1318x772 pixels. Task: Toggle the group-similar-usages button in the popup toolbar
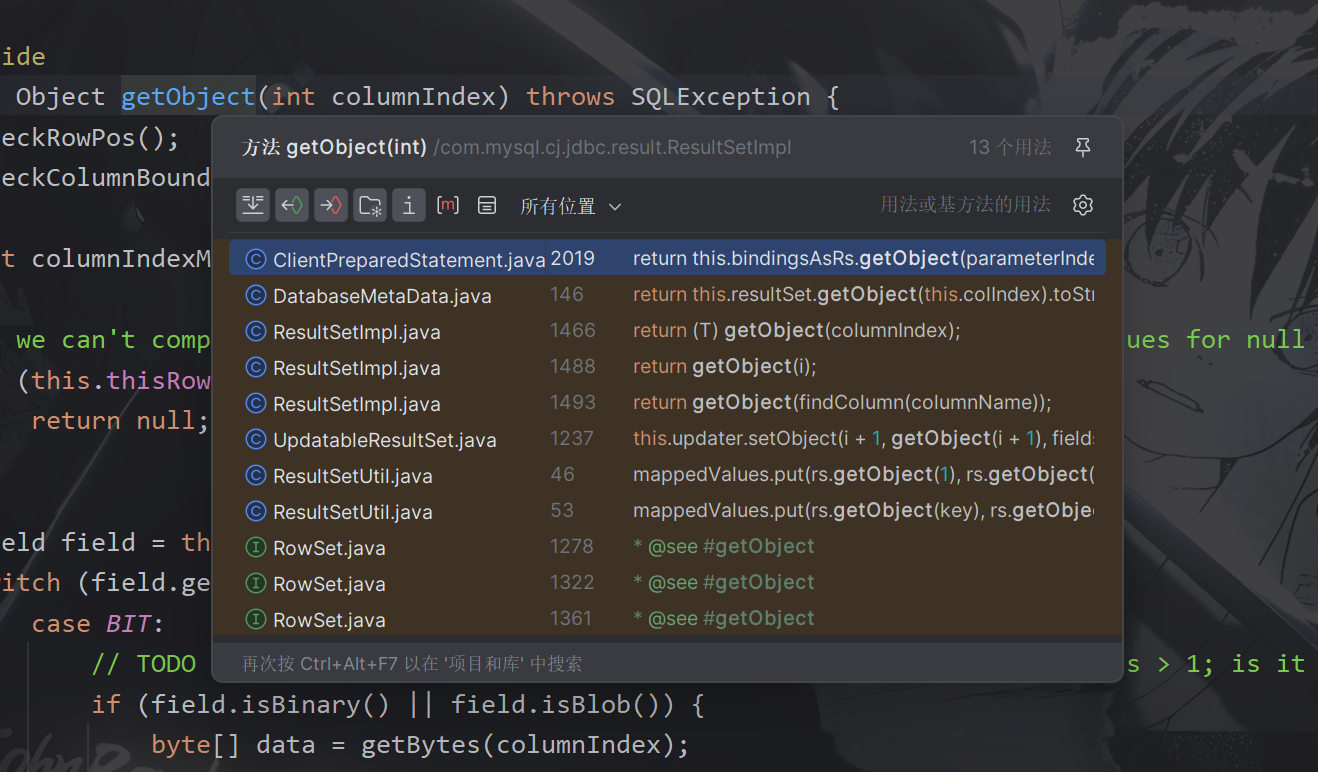pos(253,205)
